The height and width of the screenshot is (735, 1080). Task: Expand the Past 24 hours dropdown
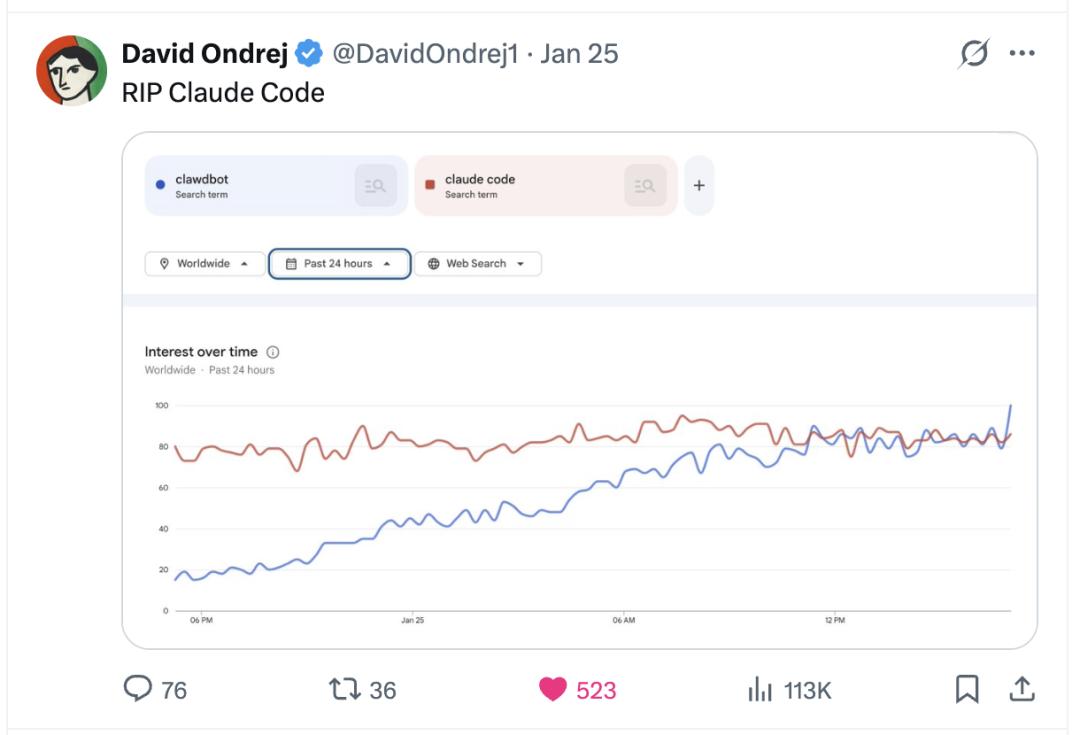[x=339, y=264]
